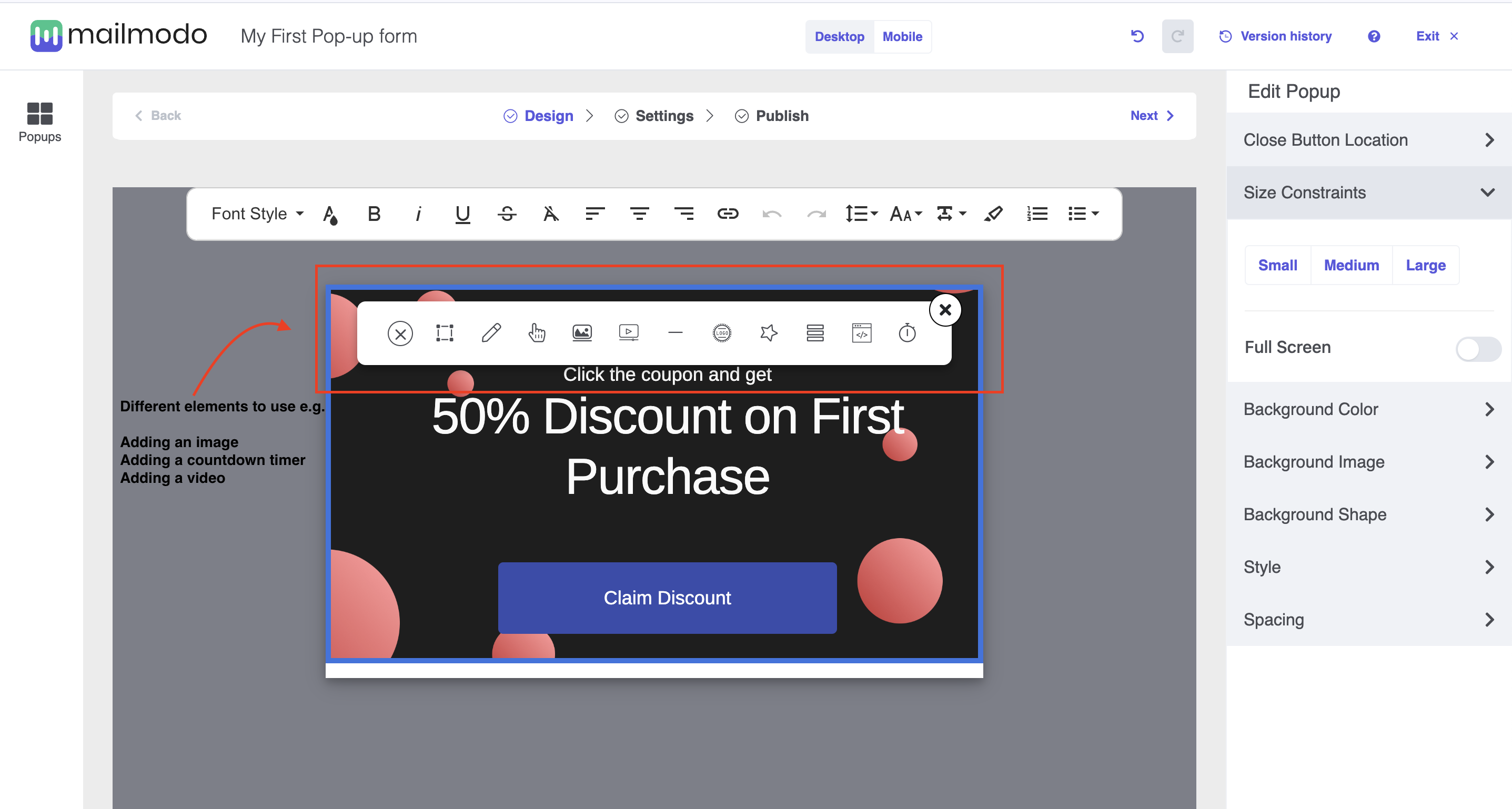Select the Large size constraint

[x=1424, y=265]
